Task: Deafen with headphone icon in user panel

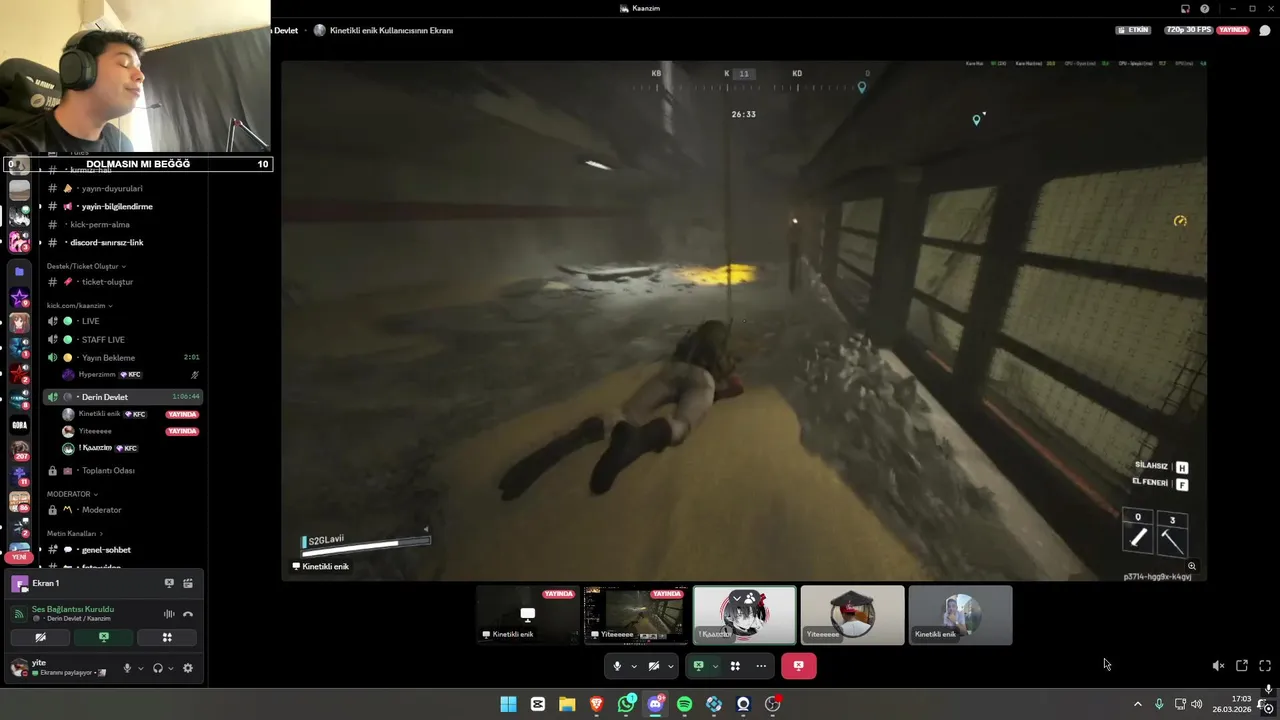Action: click(x=157, y=668)
